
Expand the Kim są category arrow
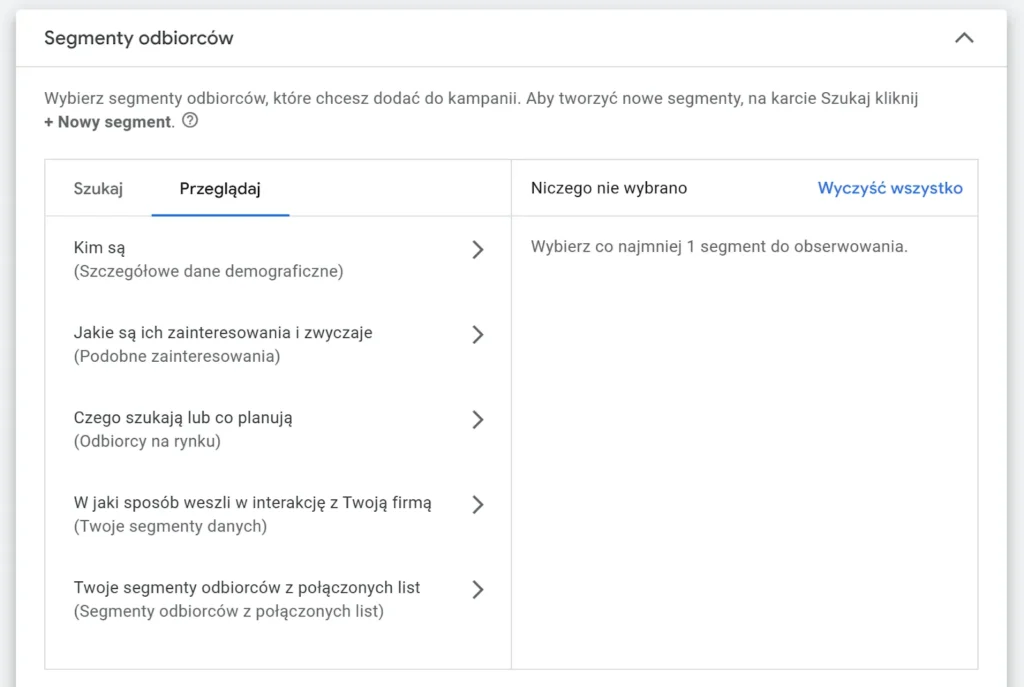(x=477, y=250)
